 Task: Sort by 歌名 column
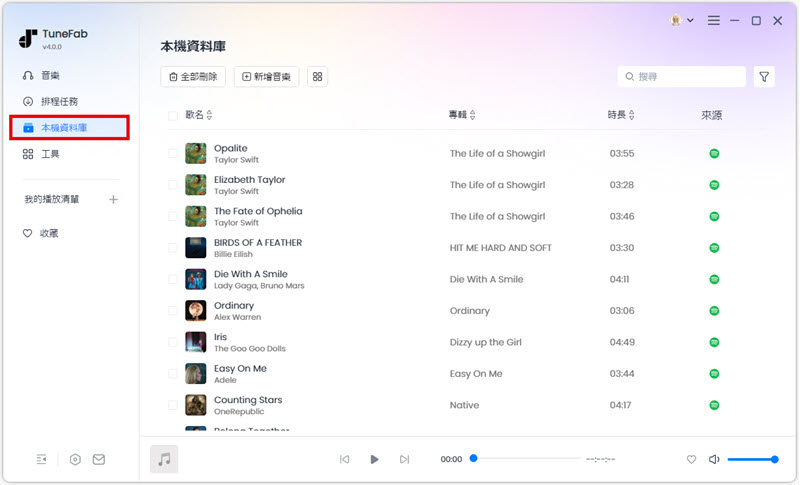coord(198,115)
